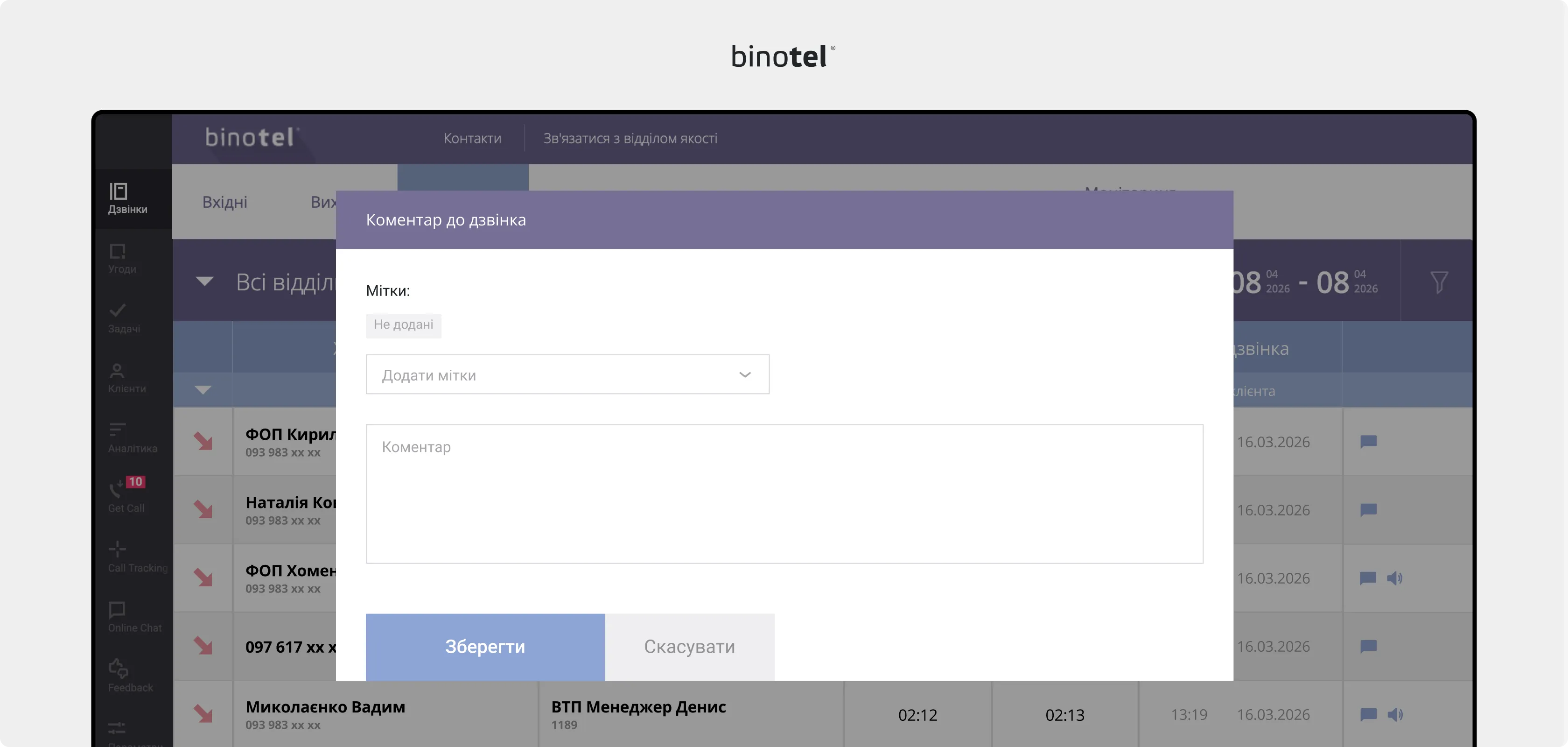Image resolution: width=1568 pixels, height=747 pixels.
Task: Open comment icon for Наталія row
Action: point(1368,509)
